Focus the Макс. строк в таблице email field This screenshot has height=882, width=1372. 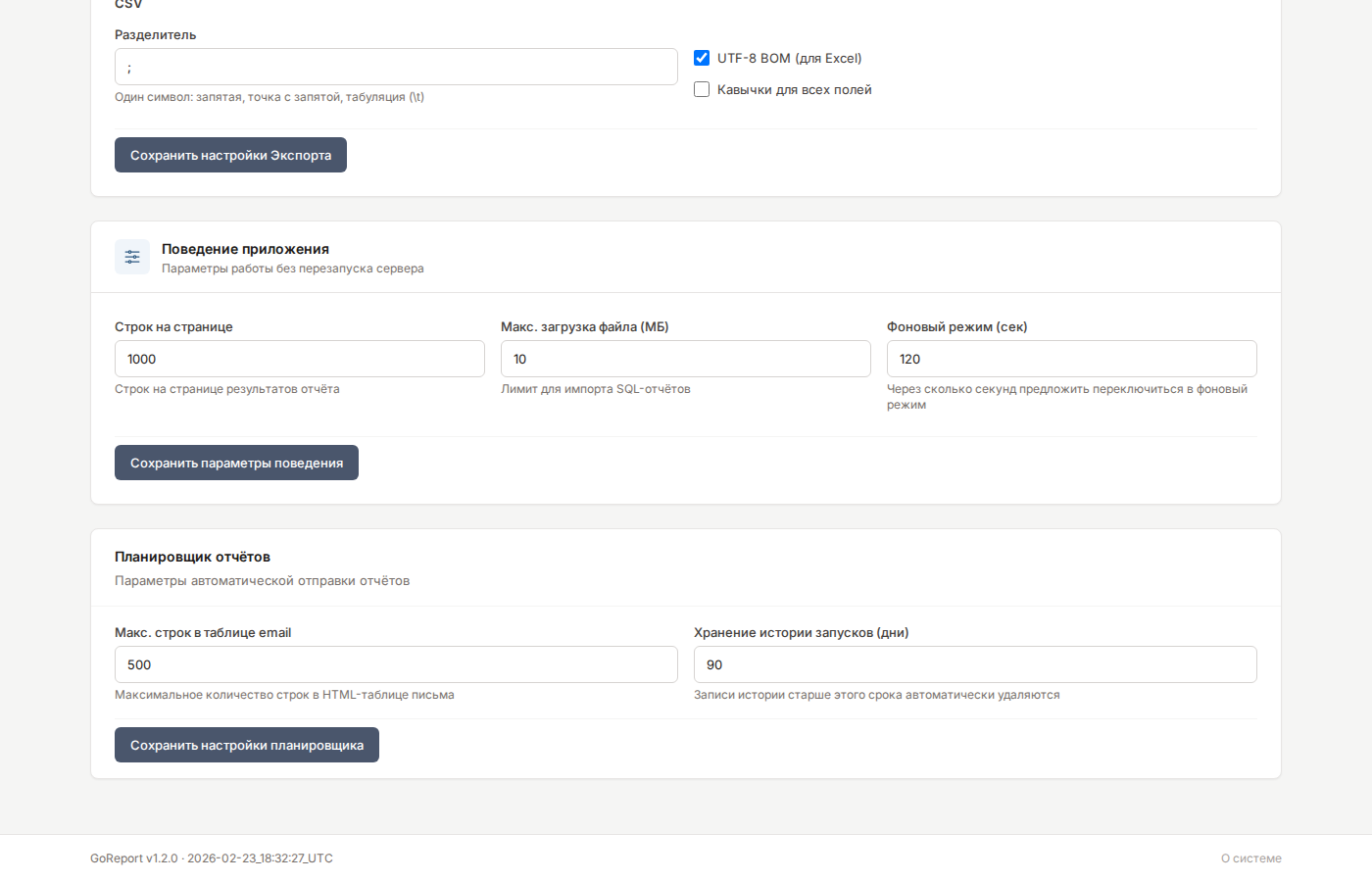(396, 664)
